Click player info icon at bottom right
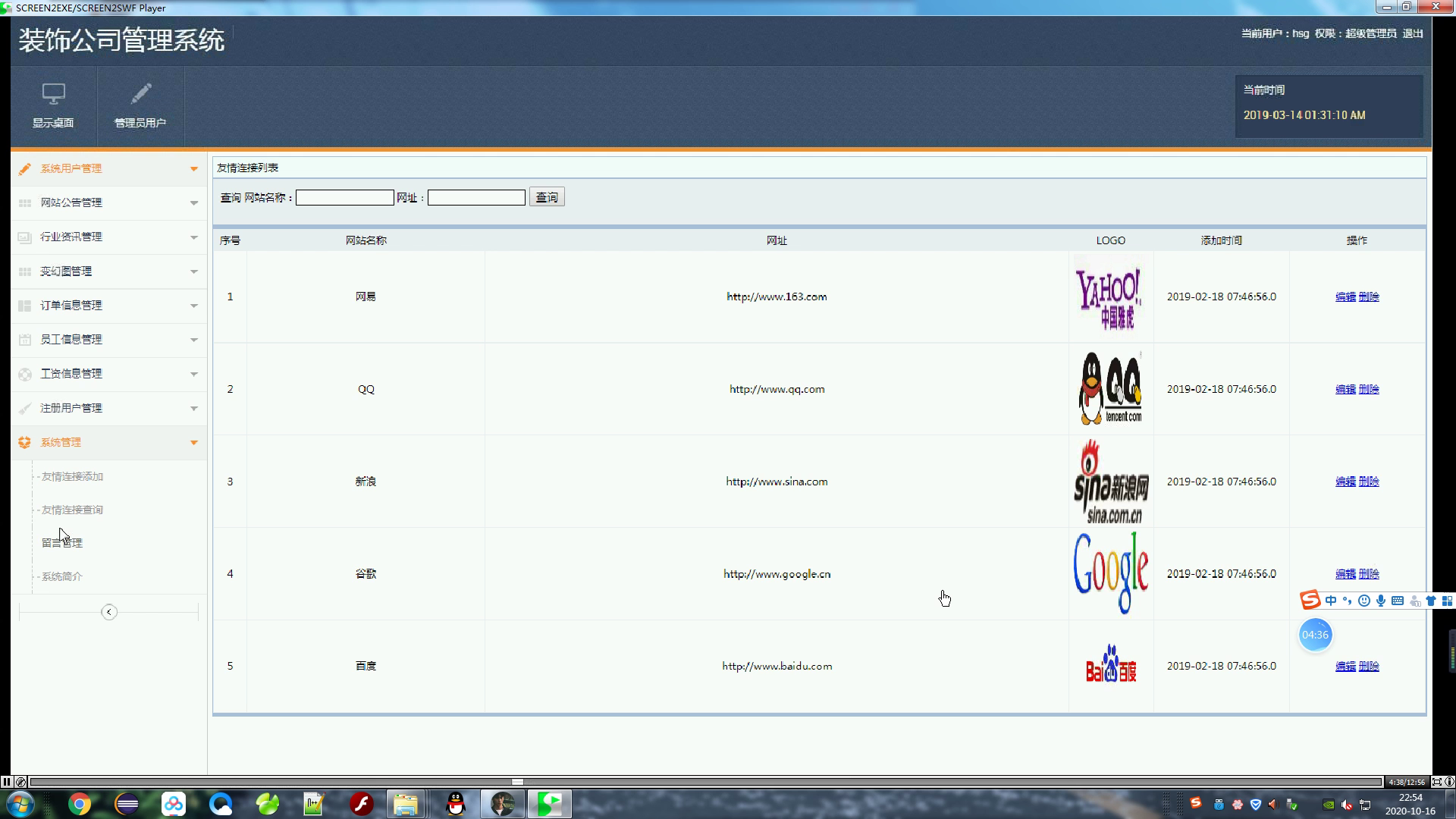The width and height of the screenshot is (1456, 819). [x=1449, y=782]
